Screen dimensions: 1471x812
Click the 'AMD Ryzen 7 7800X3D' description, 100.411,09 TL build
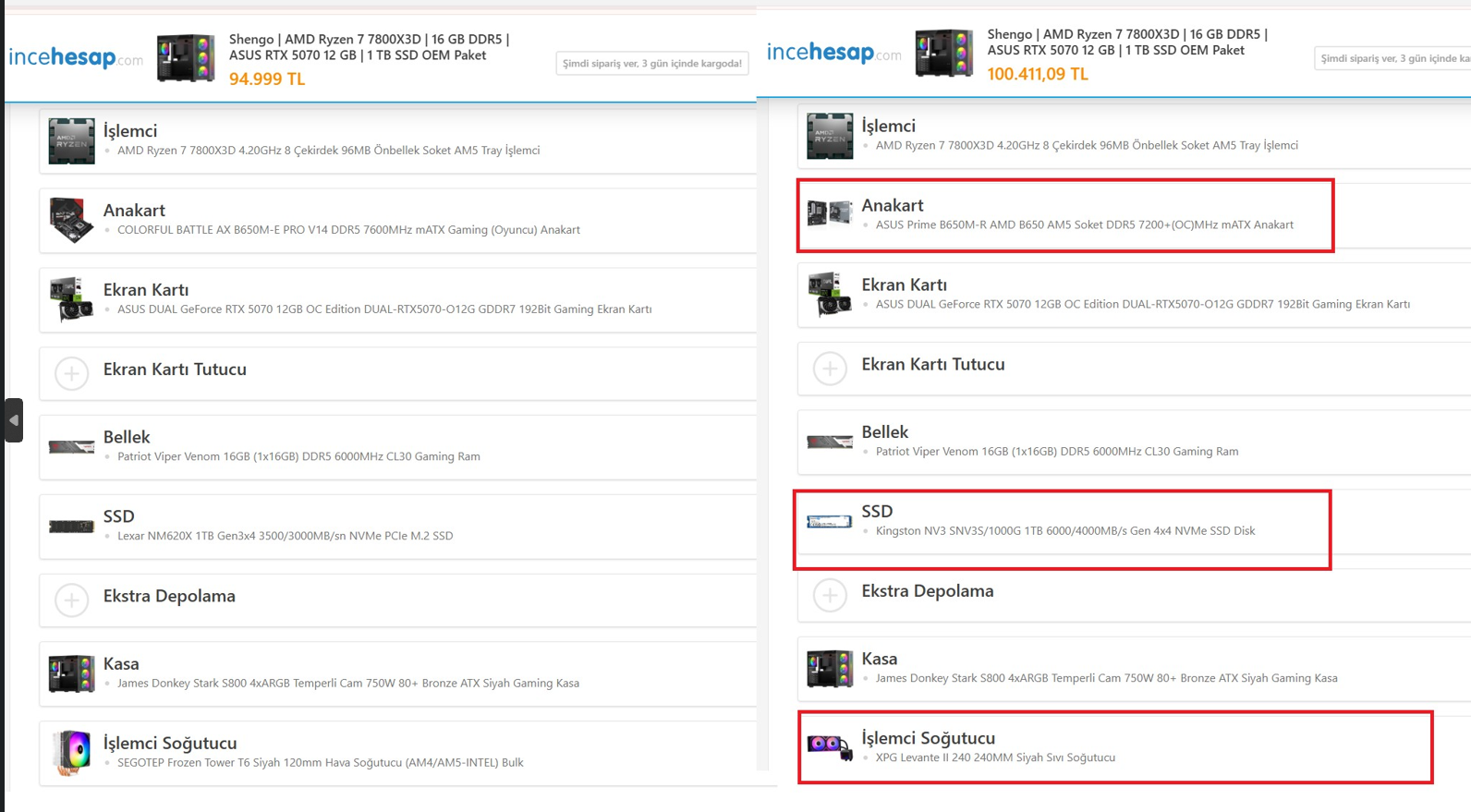[x=1087, y=145]
